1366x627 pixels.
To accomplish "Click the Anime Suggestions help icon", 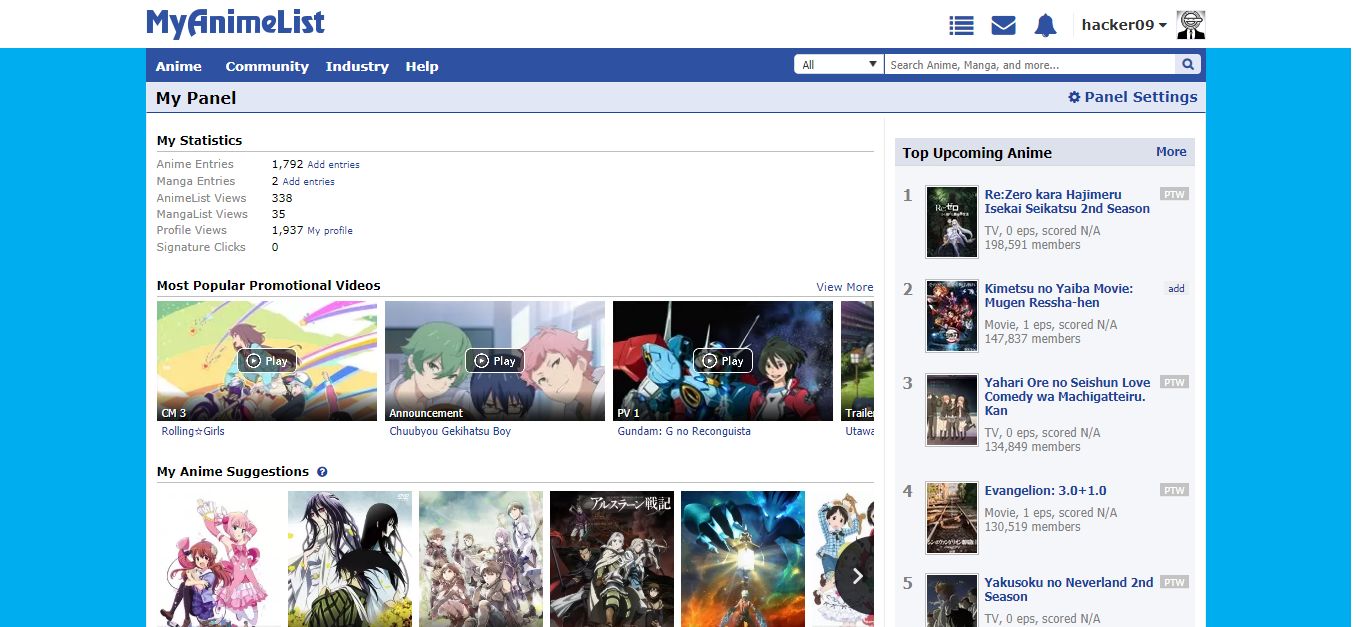I will click(x=322, y=472).
